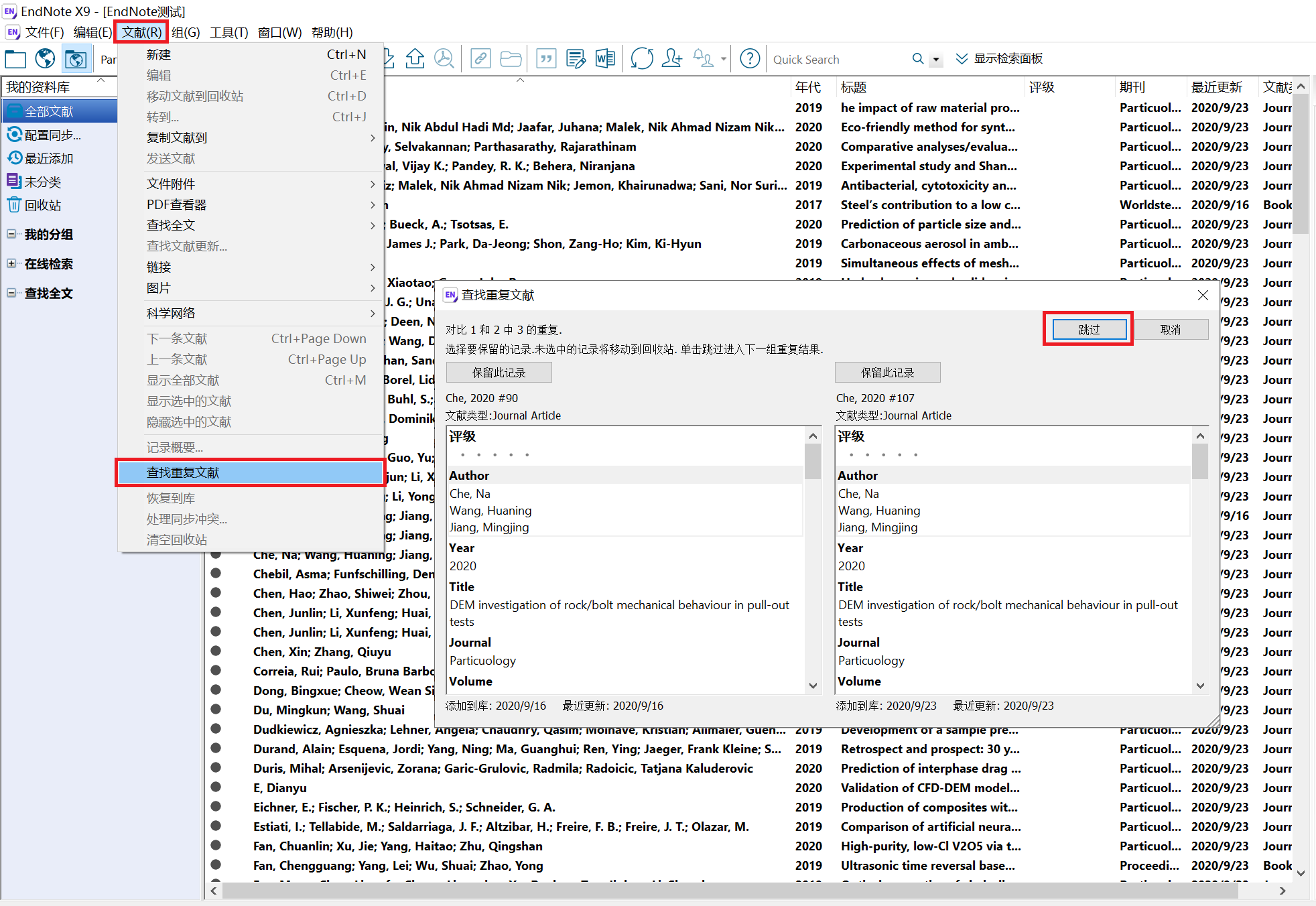The image size is (1316, 906).
Task: Open 回收站 trash in sidebar
Action: pos(34,206)
